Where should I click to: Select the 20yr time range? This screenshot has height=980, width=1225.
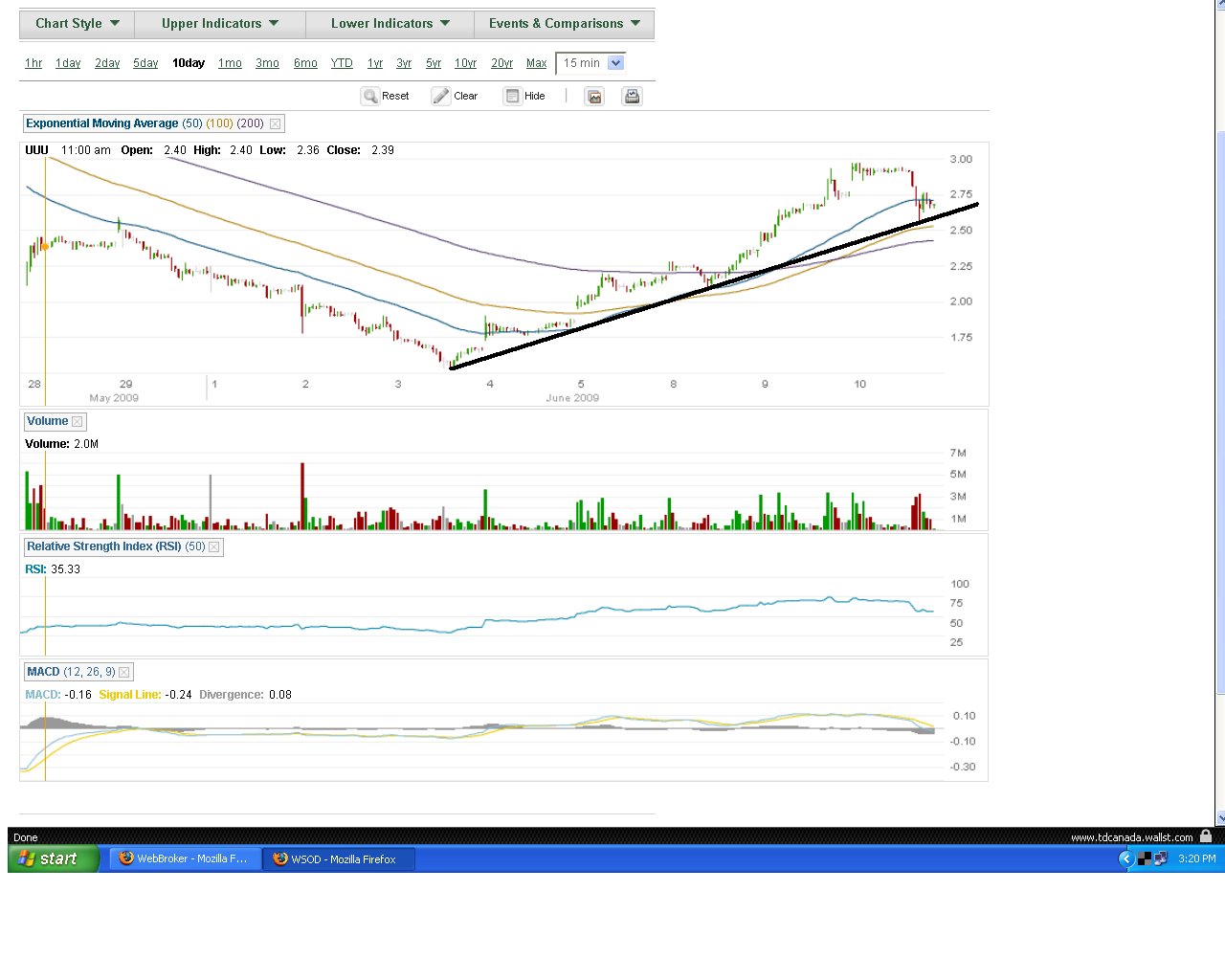tap(501, 63)
